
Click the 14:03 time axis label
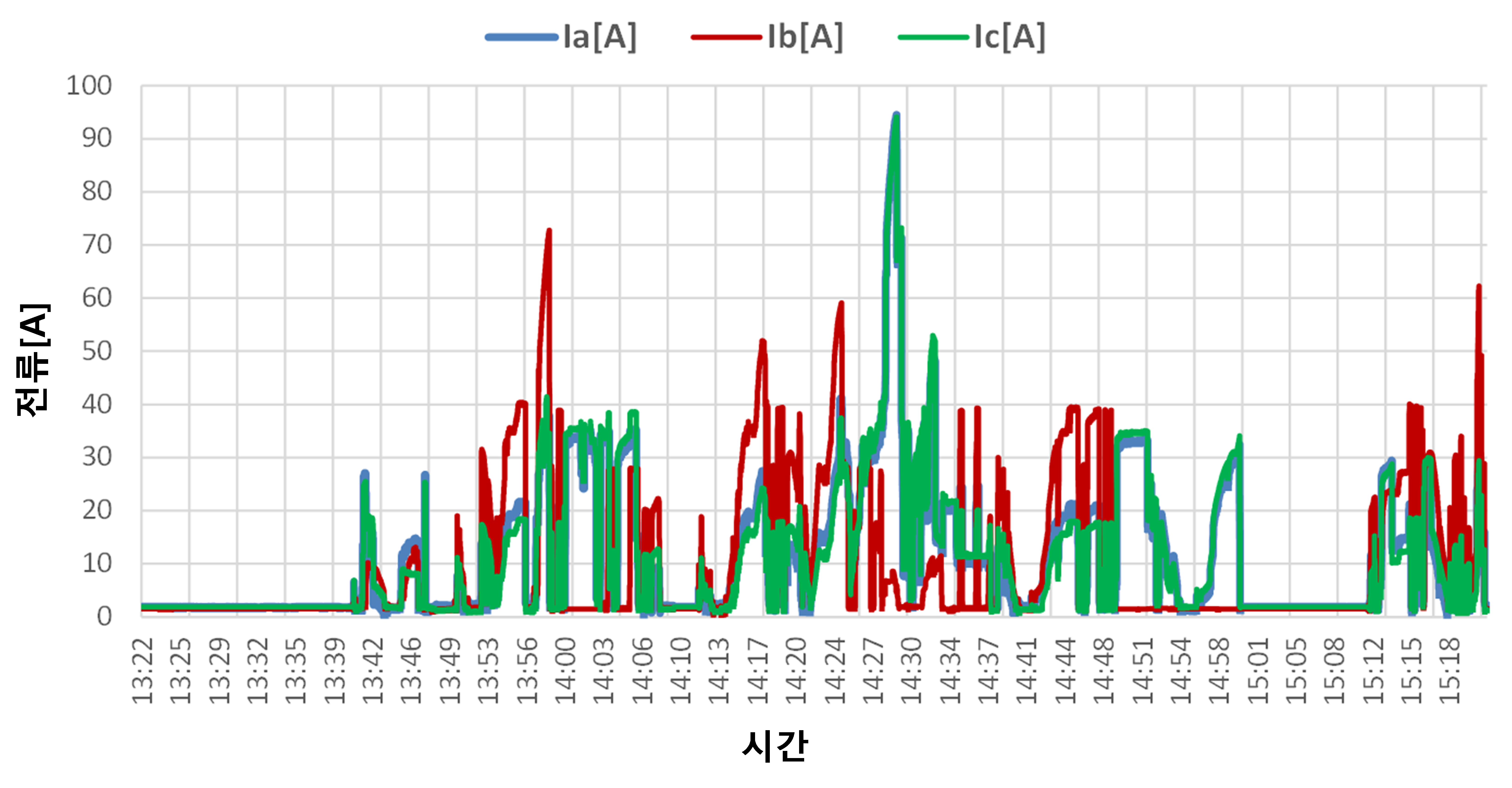coord(603,671)
